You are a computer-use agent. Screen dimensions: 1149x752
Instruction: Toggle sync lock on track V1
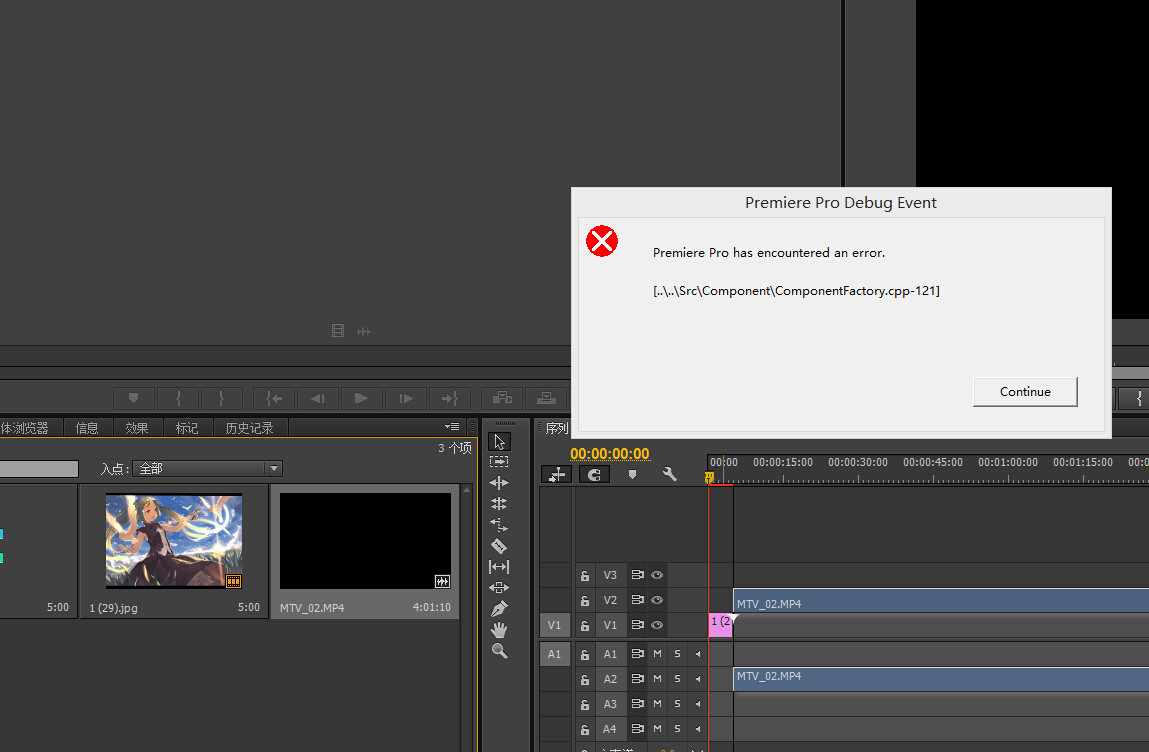[637, 625]
